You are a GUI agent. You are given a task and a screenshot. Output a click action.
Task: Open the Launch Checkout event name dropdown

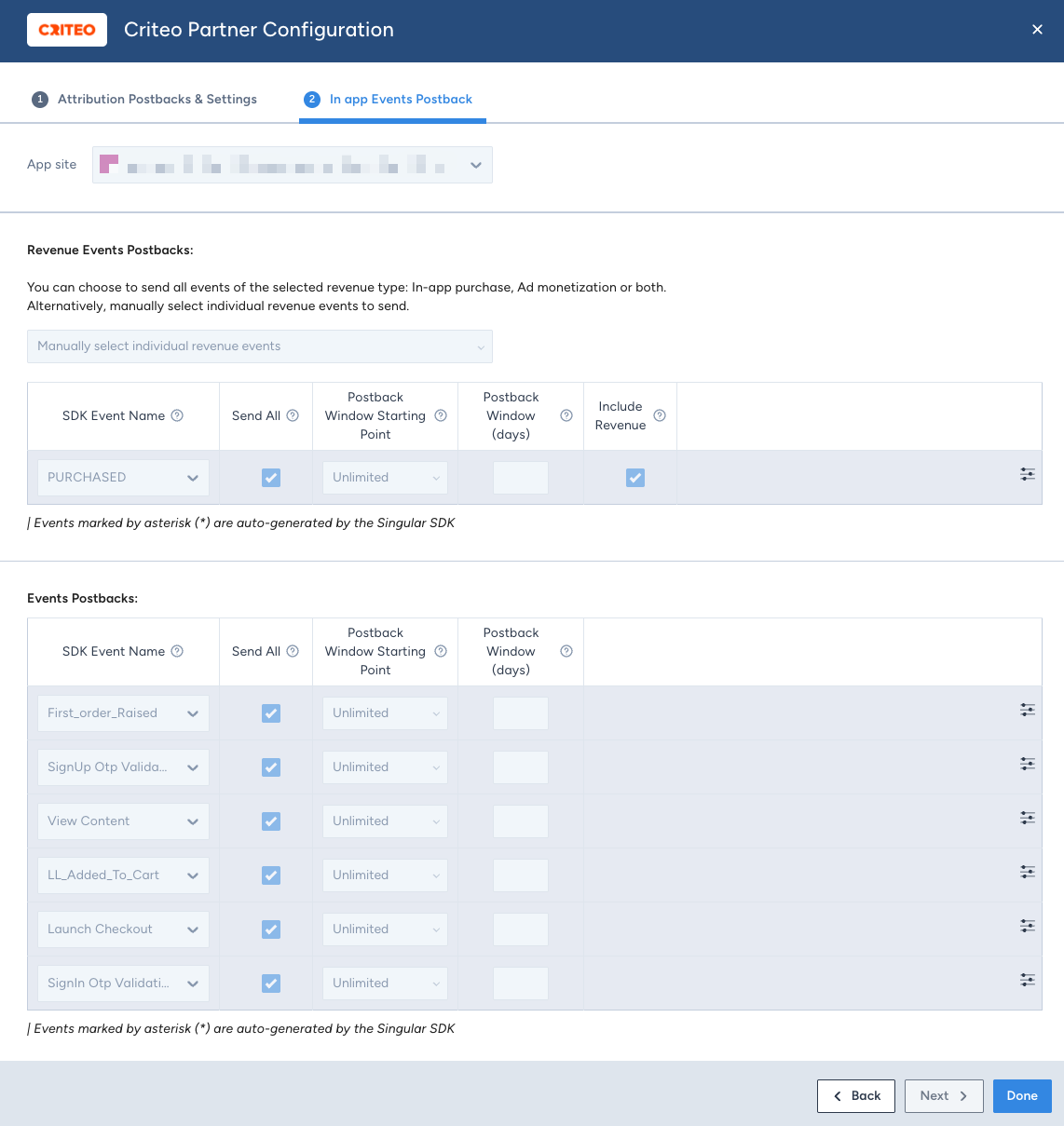click(x=123, y=929)
